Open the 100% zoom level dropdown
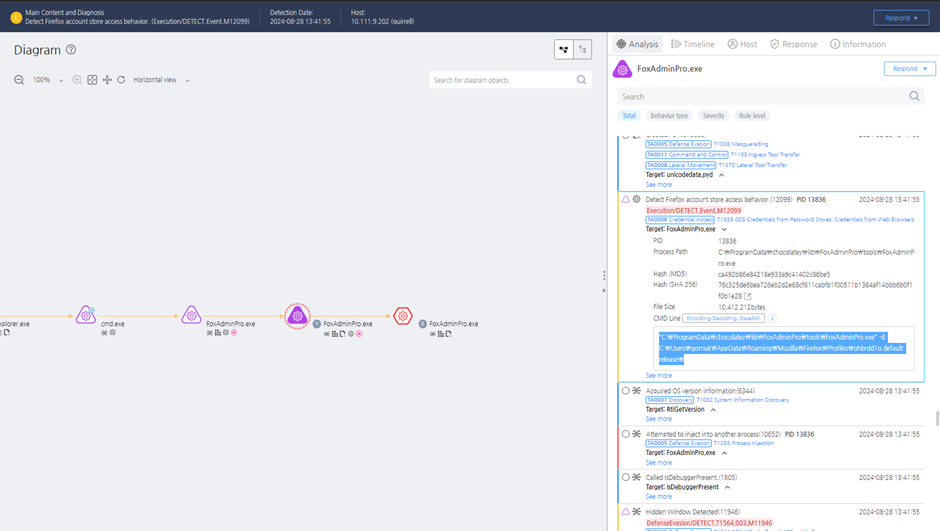The image size is (940, 531). coord(48,80)
